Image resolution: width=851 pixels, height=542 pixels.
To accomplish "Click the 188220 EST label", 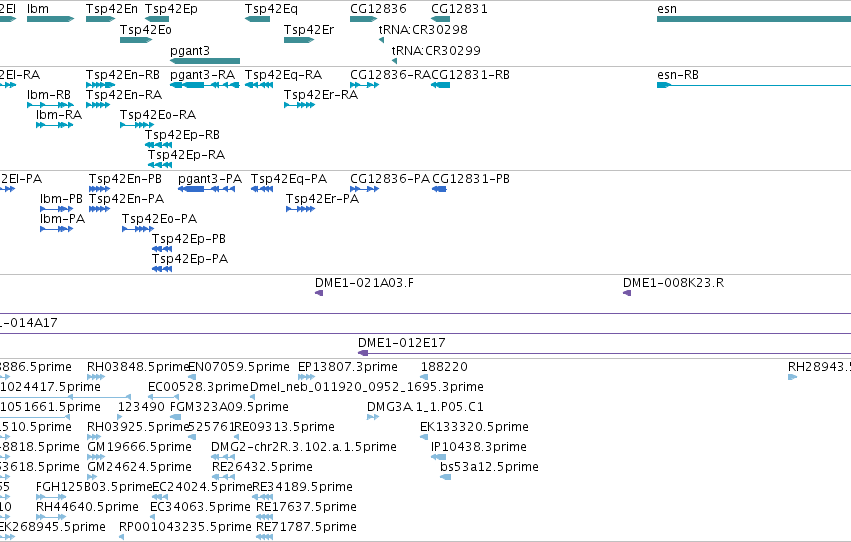I will (444, 367).
